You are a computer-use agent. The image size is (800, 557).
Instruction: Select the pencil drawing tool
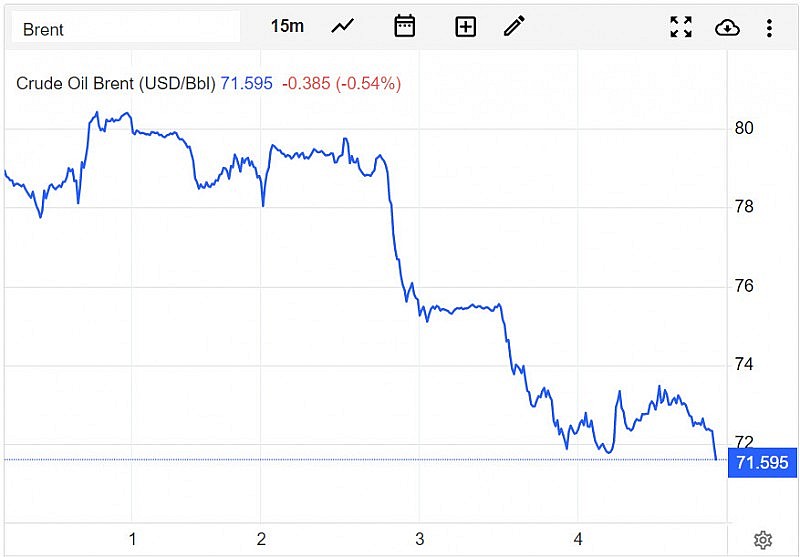[514, 26]
